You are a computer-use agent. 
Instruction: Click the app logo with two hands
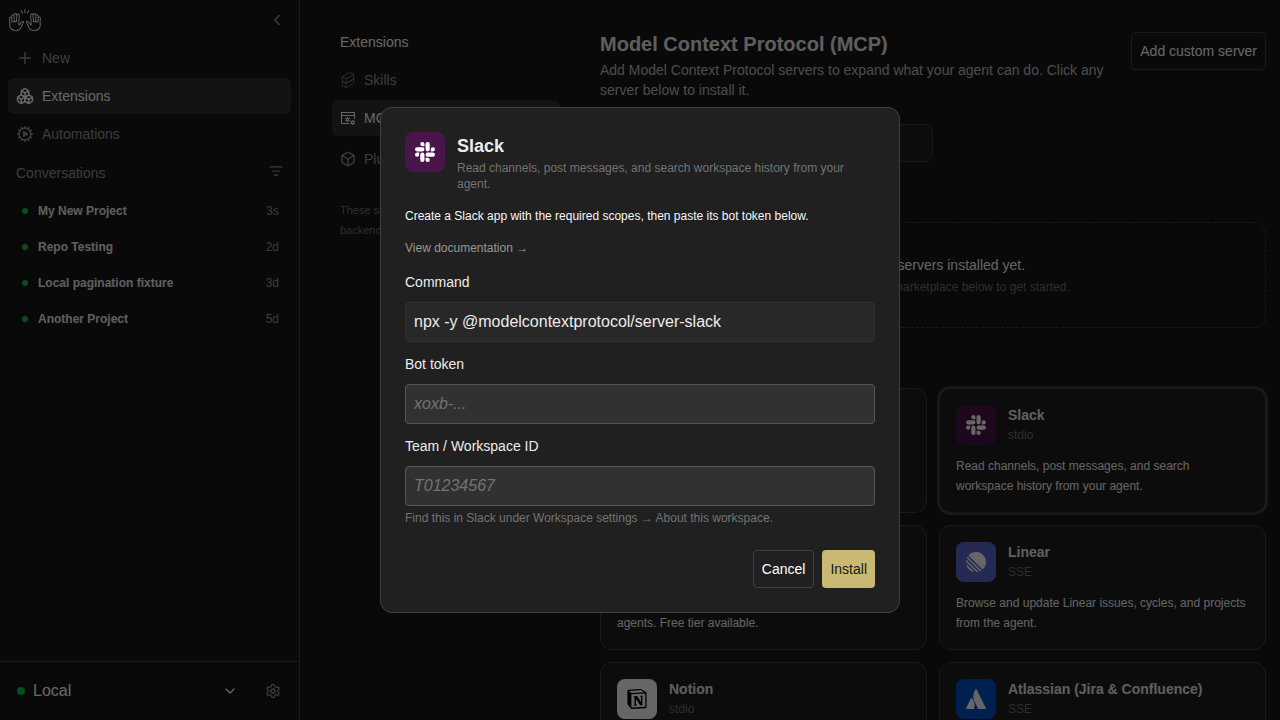pyautogui.click(x=25, y=20)
